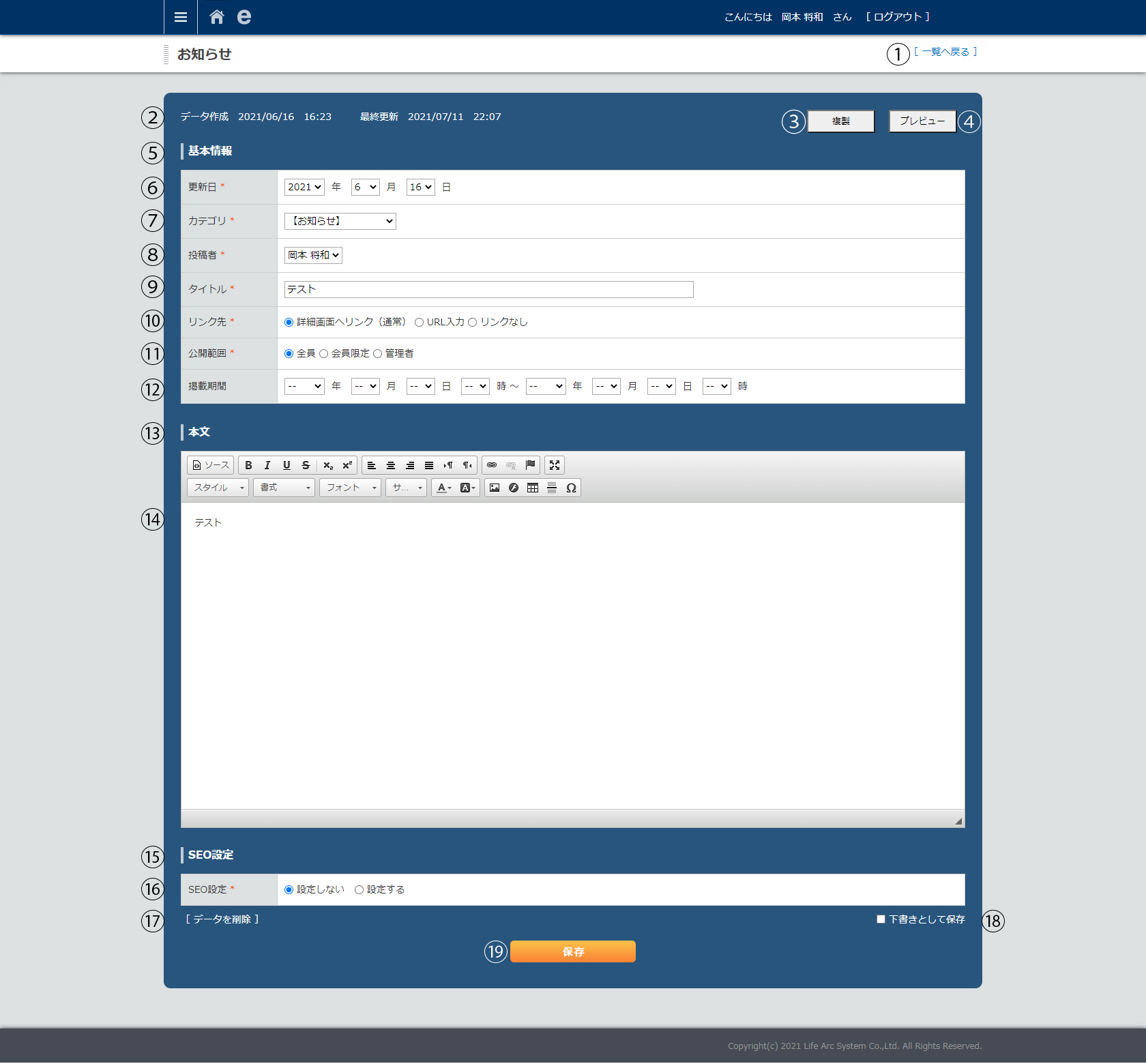Insert a hyperlink with the link icon
This screenshot has width=1146, height=1064.
492,465
